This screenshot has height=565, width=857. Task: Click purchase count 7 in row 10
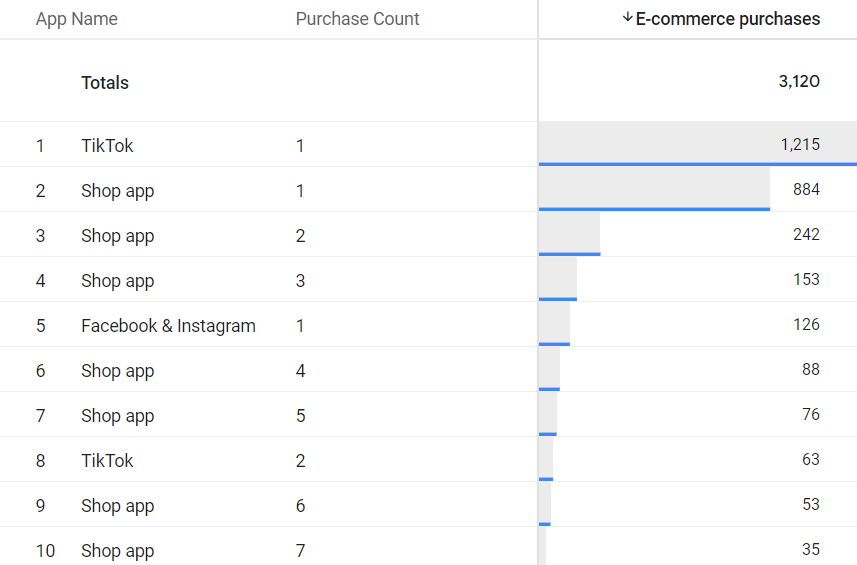pyautogui.click(x=300, y=550)
